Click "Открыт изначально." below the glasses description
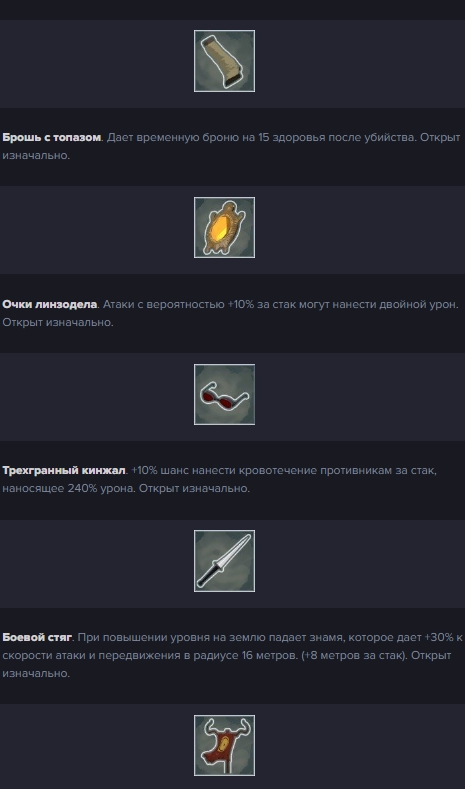Screen dimensions: 465x789 point(57,323)
